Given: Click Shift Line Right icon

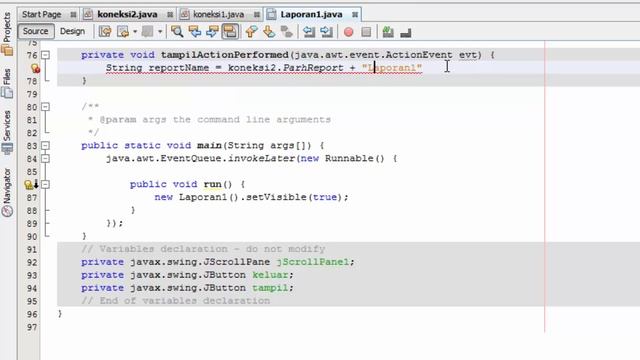Looking at the screenshot, I should coord(327,31).
